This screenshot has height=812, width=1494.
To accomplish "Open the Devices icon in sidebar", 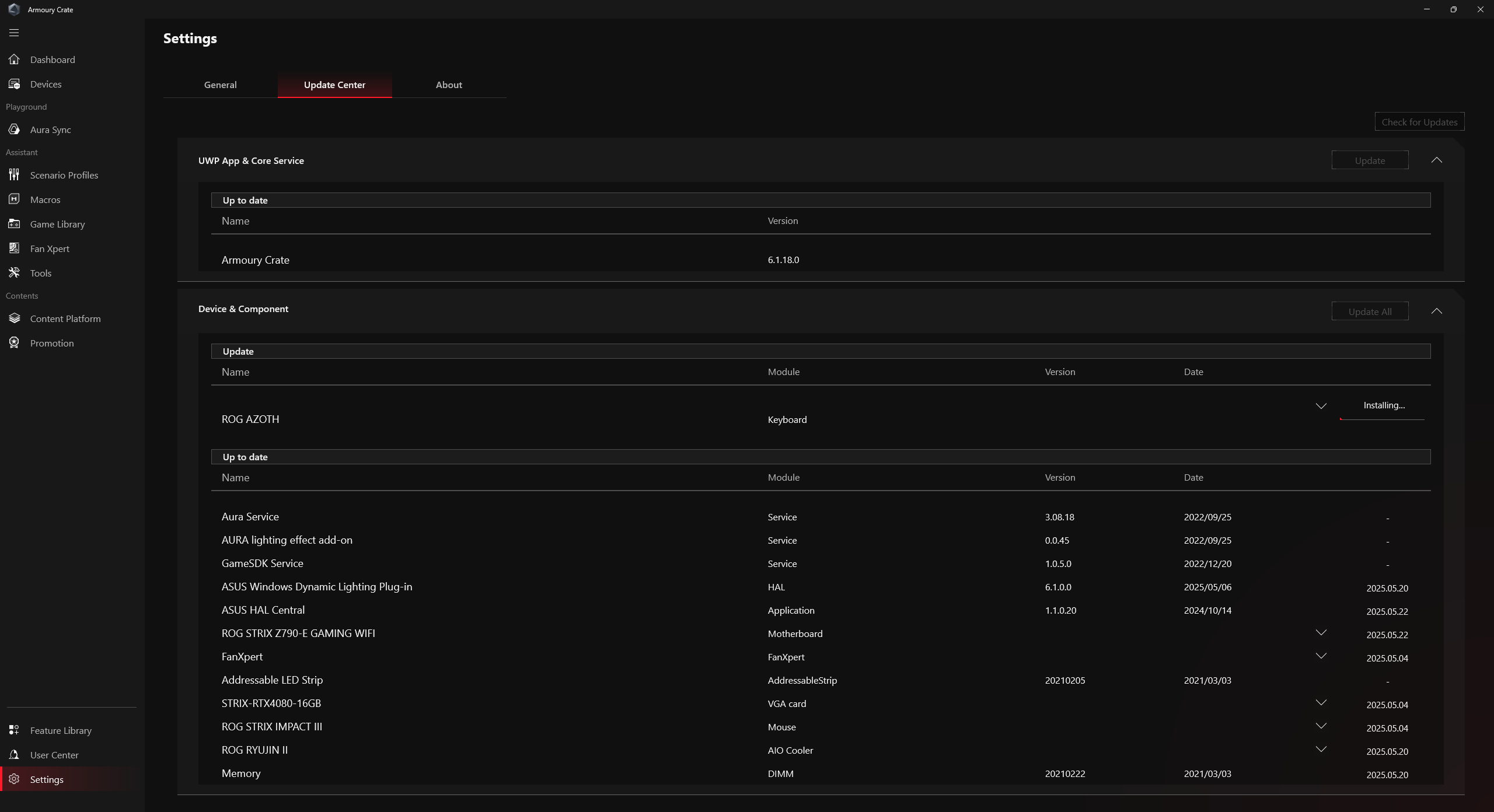I will click(14, 84).
